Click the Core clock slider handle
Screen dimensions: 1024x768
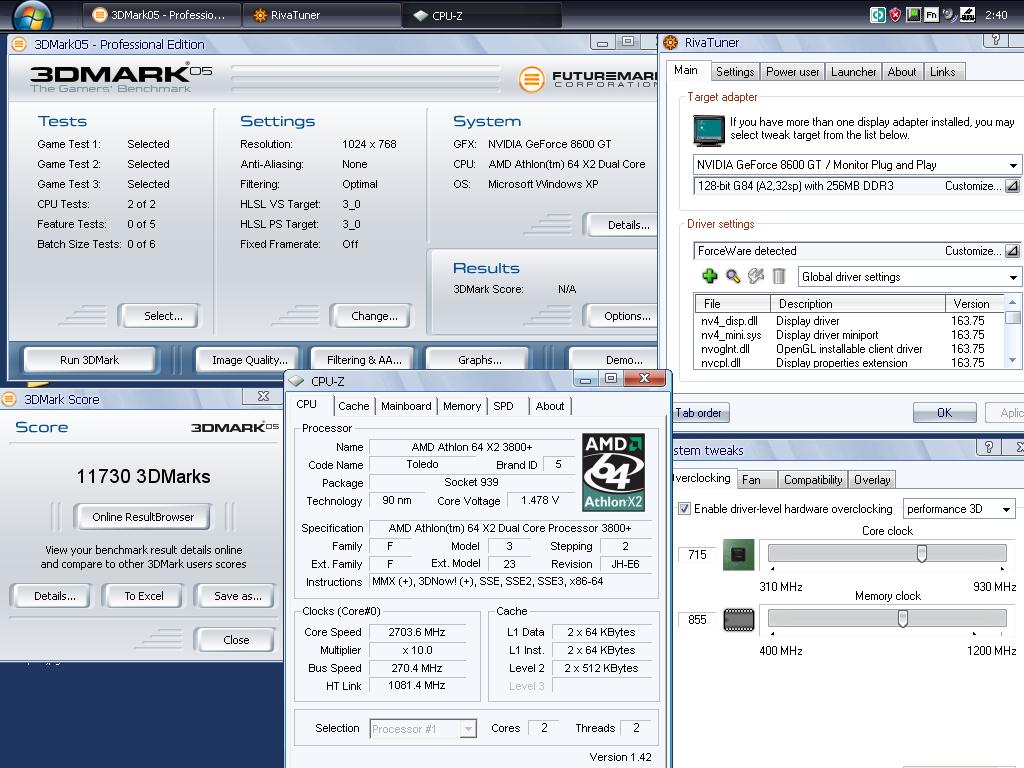click(x=921, y=553)
